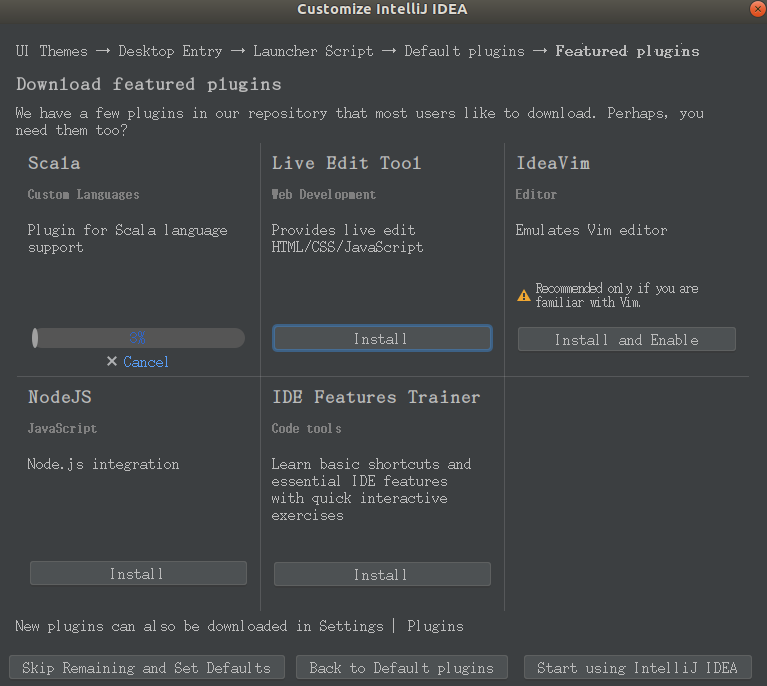Select the Launcher Script breadcrumb step
Viewport: 767px width, 686px height.
point(313,51)
